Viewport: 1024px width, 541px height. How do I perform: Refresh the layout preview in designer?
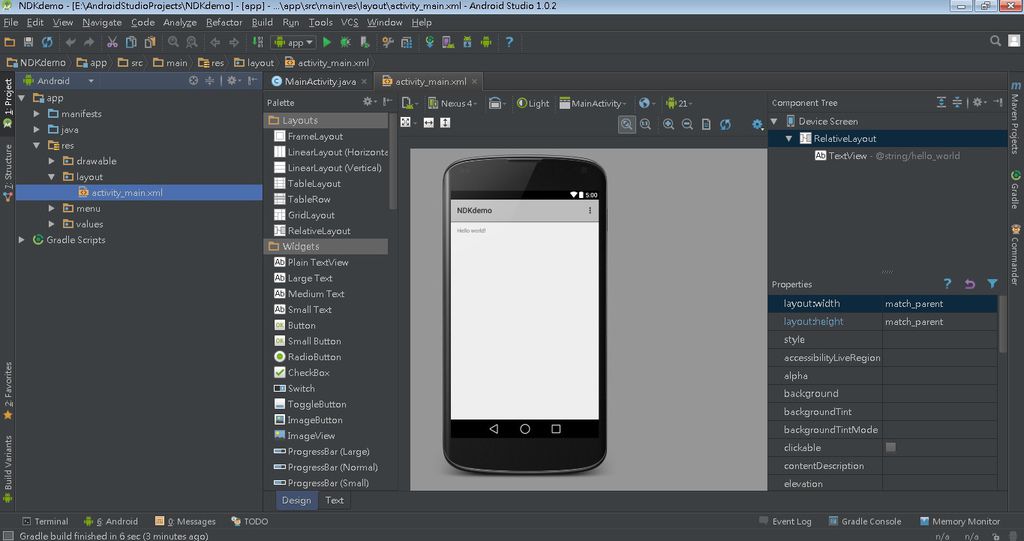725,124
